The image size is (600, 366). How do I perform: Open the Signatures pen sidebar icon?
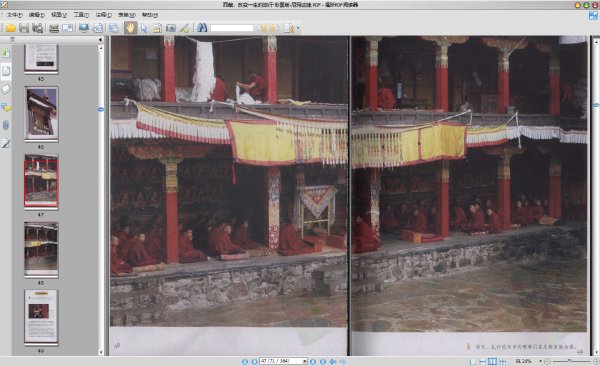[6, 144]
